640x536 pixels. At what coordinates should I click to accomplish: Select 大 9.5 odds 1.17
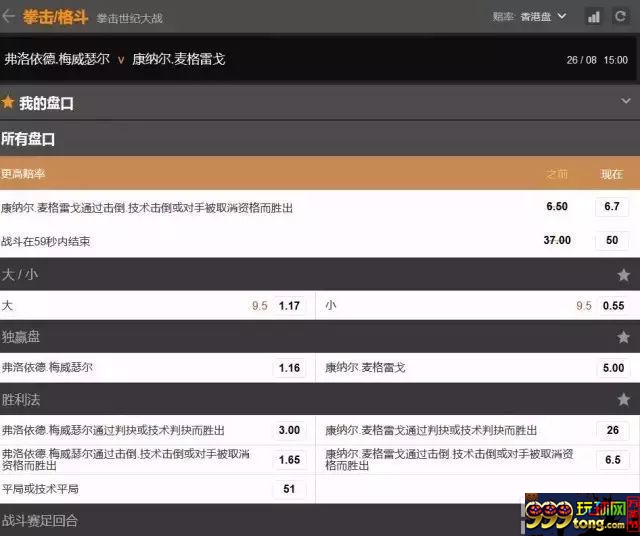[x=289, y=305]
